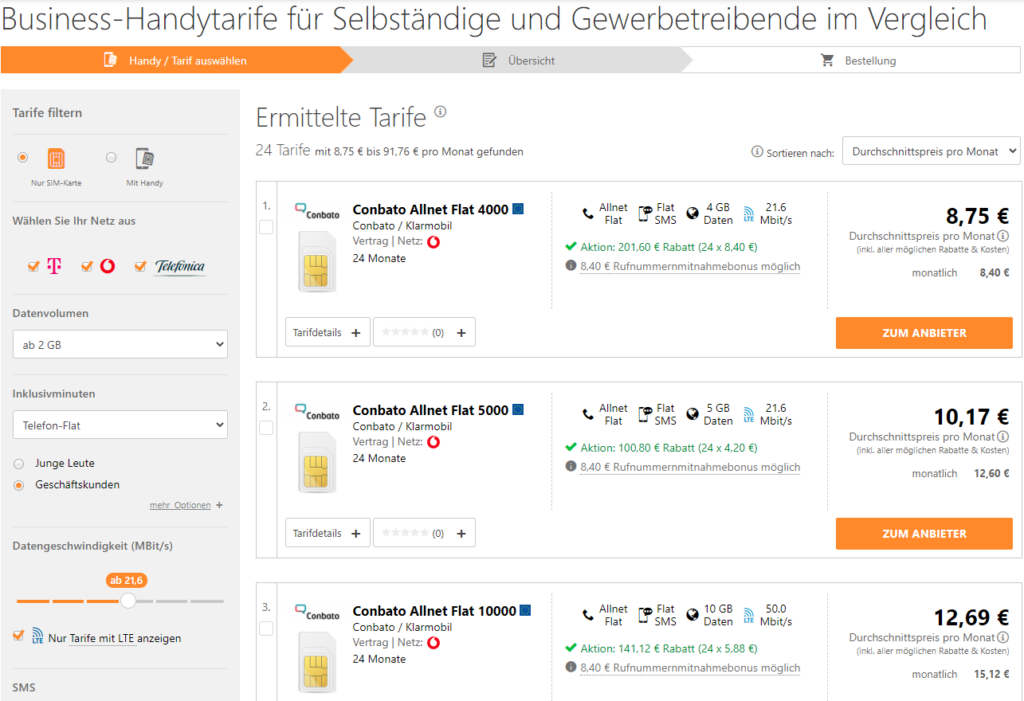Click the SIM card icon for Nur SIM-Karte
The height and width of the screenshot is (701, 1024).
pos(56,159)
